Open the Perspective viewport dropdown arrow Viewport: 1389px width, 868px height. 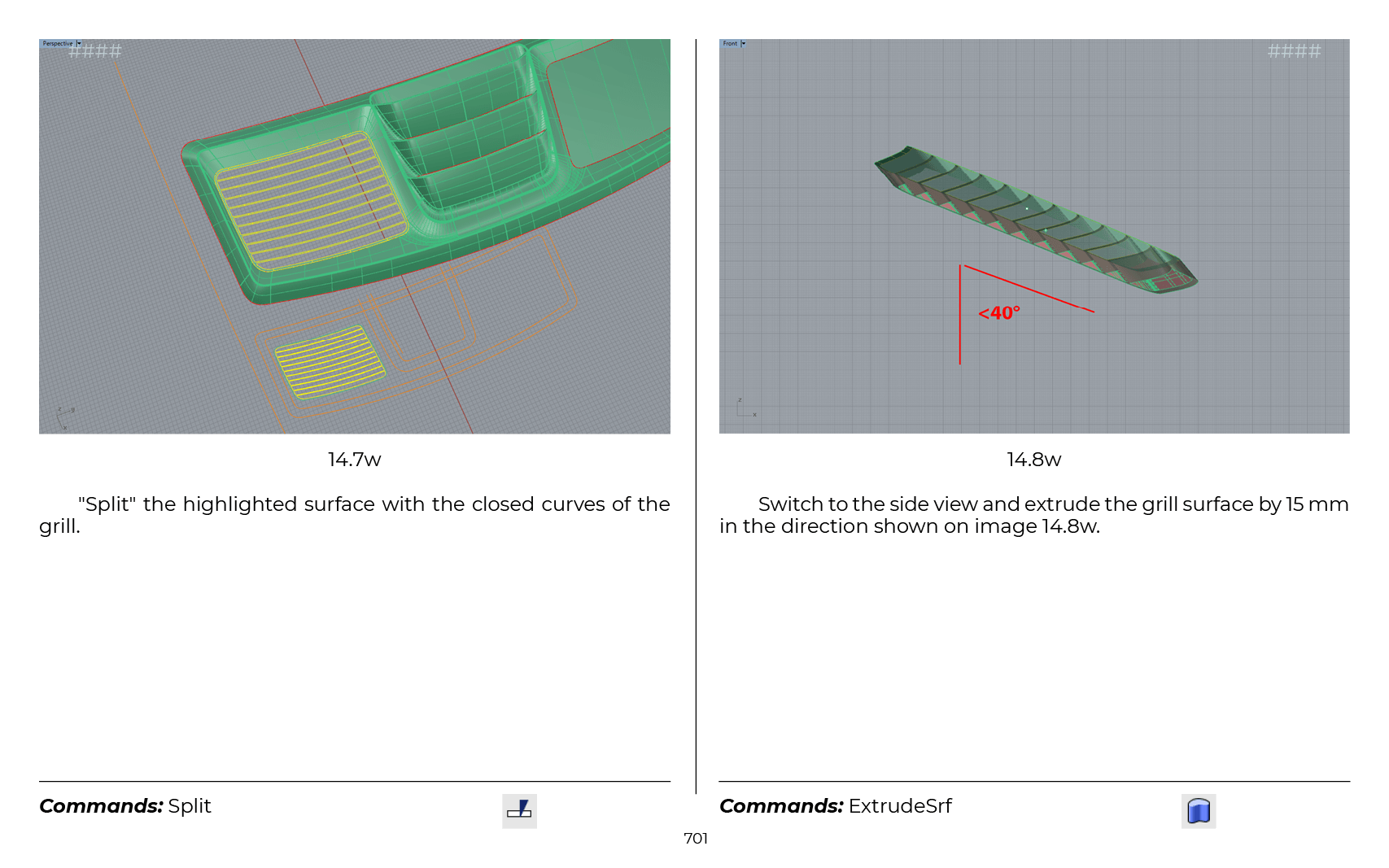click(x=79, y=44)
